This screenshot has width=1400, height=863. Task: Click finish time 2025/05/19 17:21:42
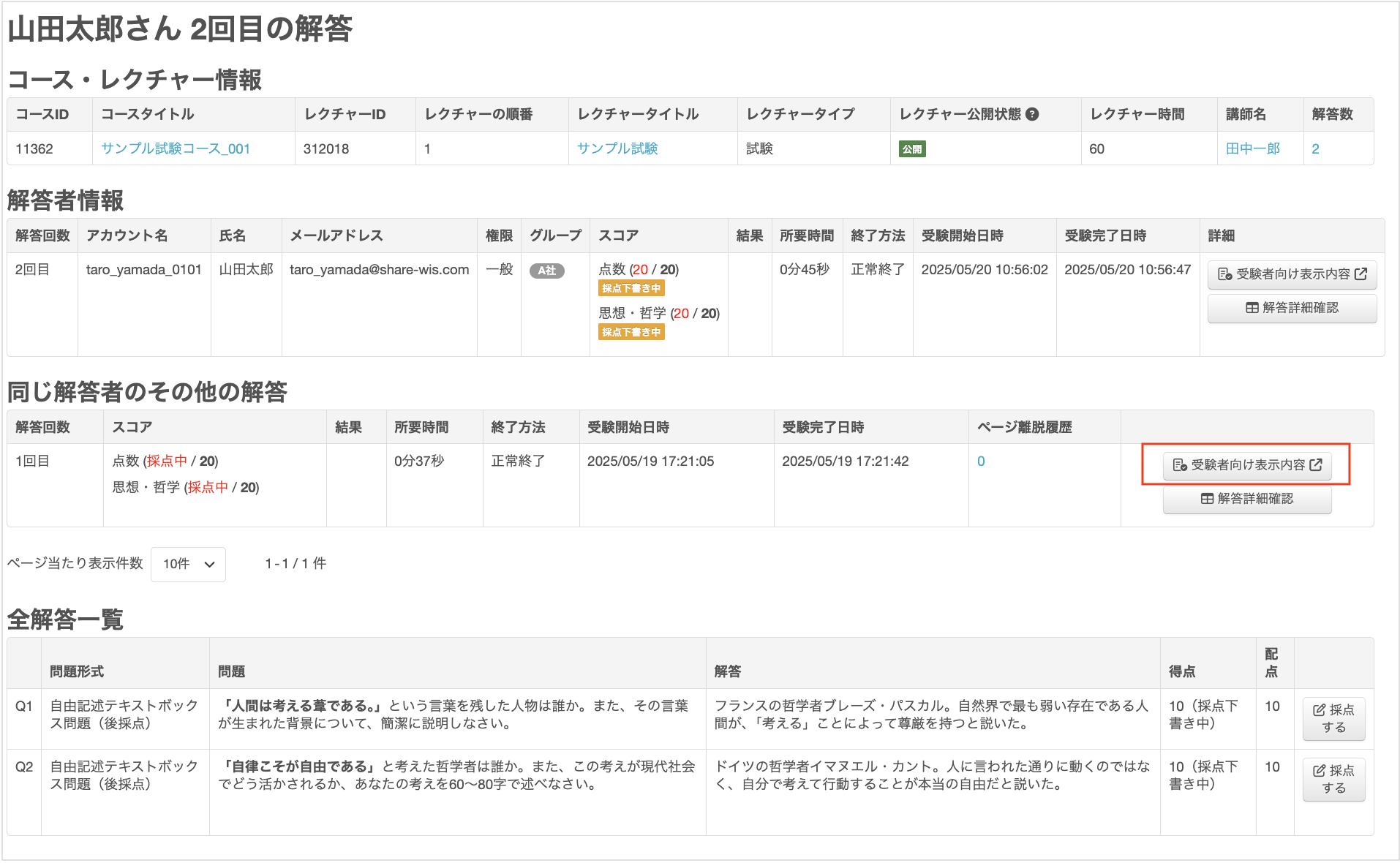(846, 461)
